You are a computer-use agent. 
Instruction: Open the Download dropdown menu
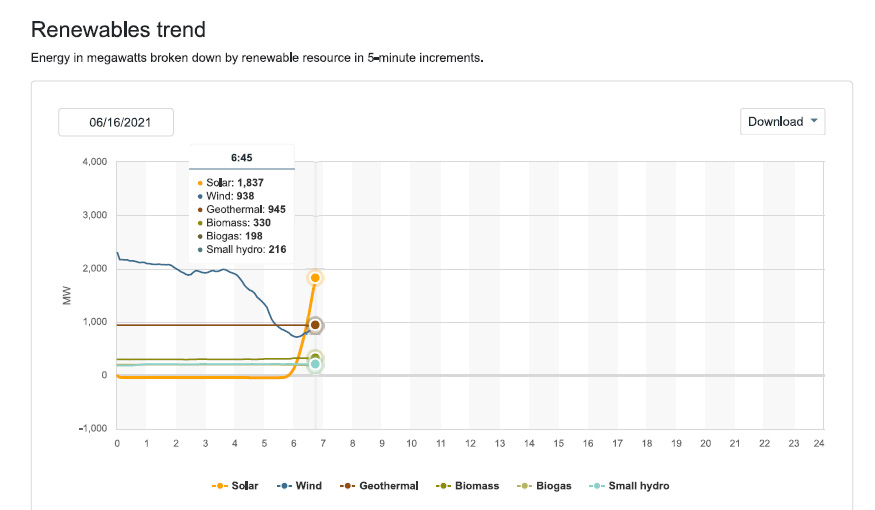coord(783,122)
